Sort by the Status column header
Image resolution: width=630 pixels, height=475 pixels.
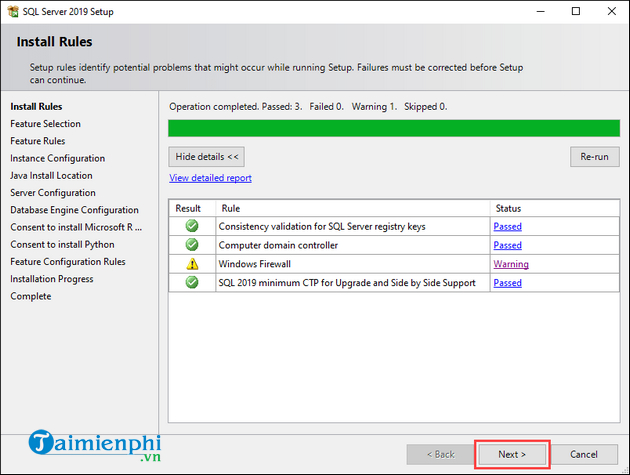pyautogui.click(x=554, y=208)
